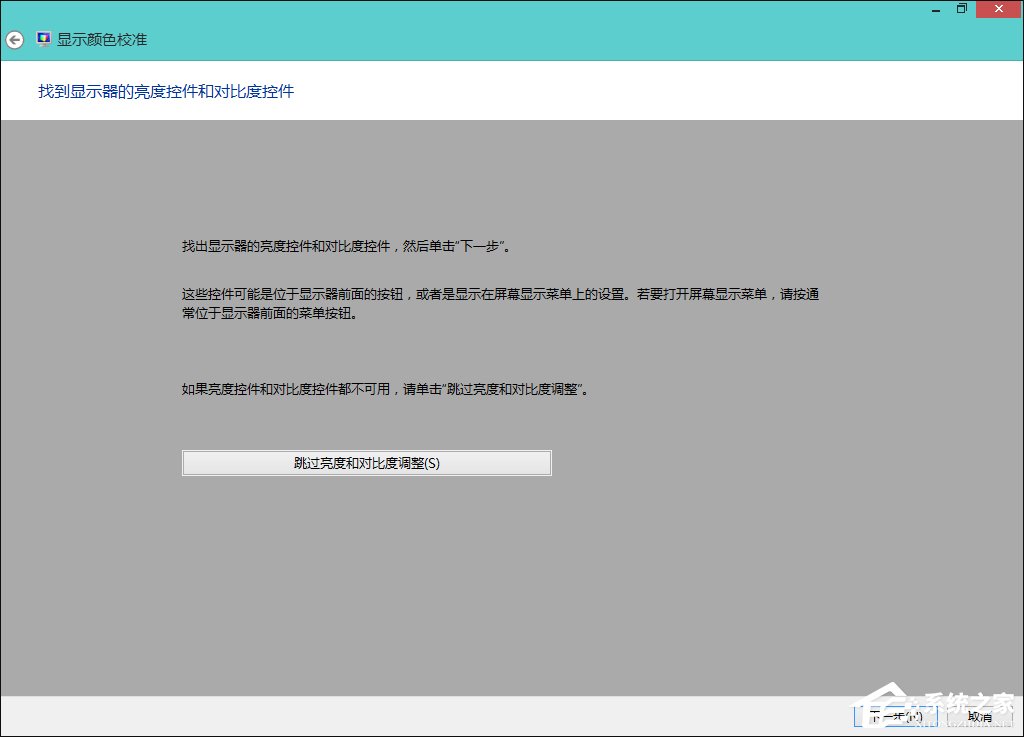Screen dimensions: 1024x737
Task: Click the restore window icon in title bar
Action: point(961,8)
